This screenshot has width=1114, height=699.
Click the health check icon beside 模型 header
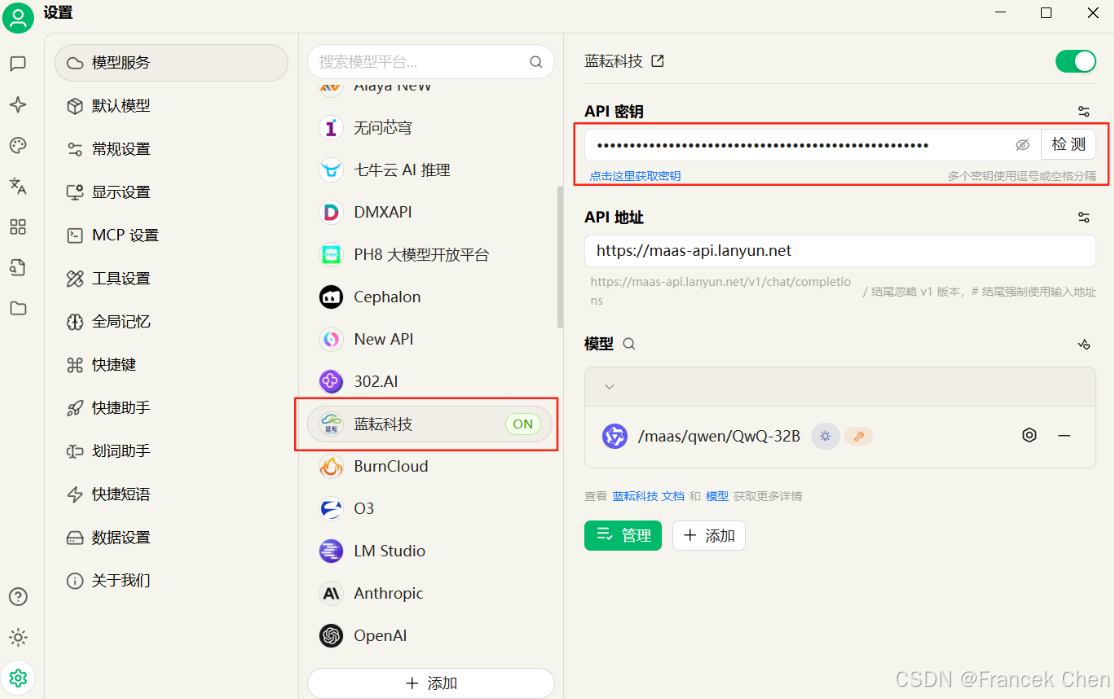[1083, 345]
